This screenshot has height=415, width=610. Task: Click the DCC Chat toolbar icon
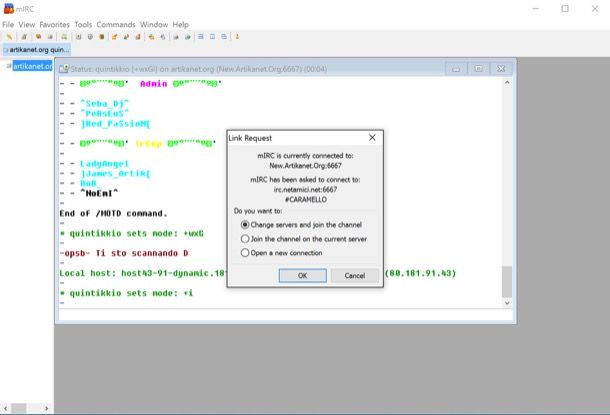[126, 37]
